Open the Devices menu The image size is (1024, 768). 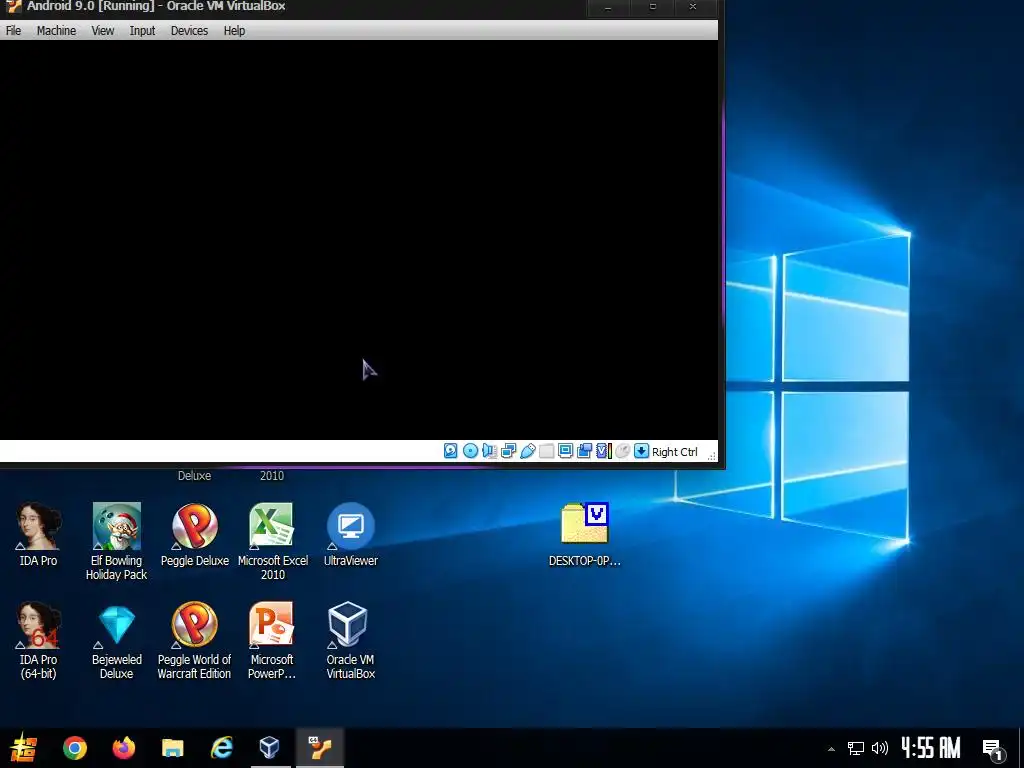click(189, 31)
